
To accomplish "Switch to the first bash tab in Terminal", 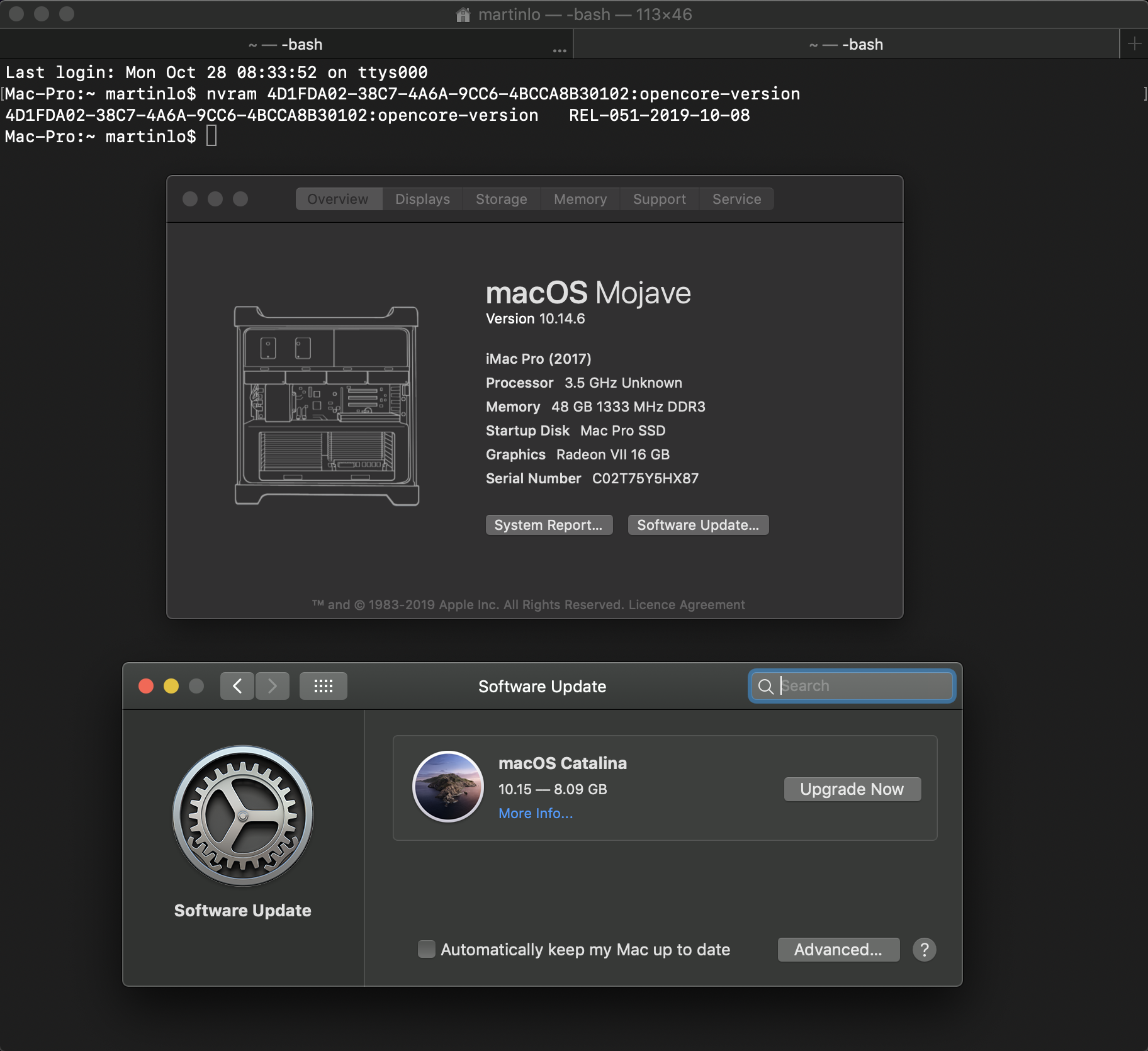I will click(286, 44).
